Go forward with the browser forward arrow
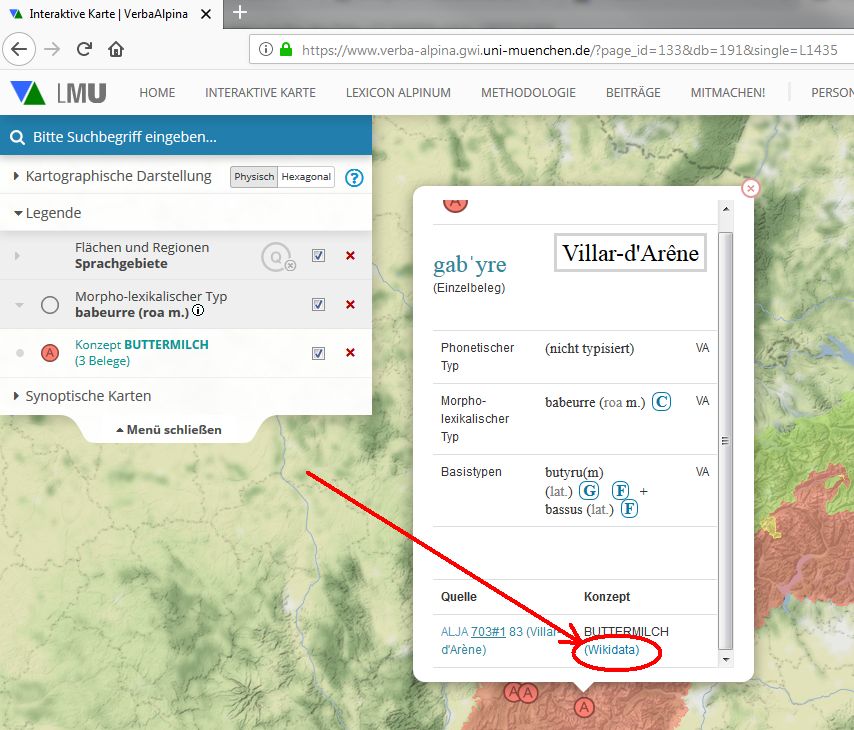Screen dimensions: 854x730 pyautogui.click(x=52, y=50)
